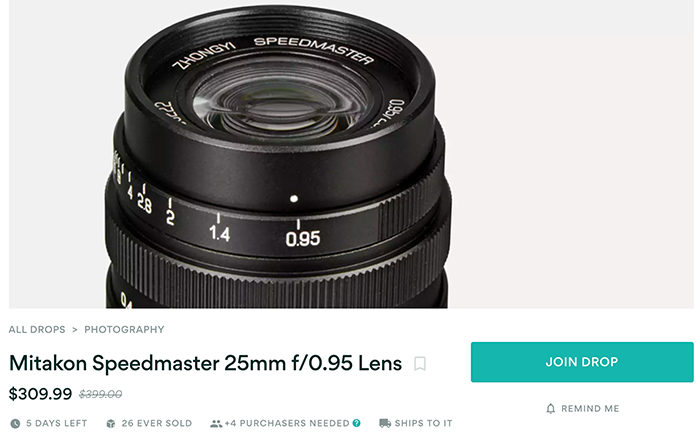Click the 5 Days Left label
Image resolution: width=700 pixels, height=432 pixels.
click(56, 423)
